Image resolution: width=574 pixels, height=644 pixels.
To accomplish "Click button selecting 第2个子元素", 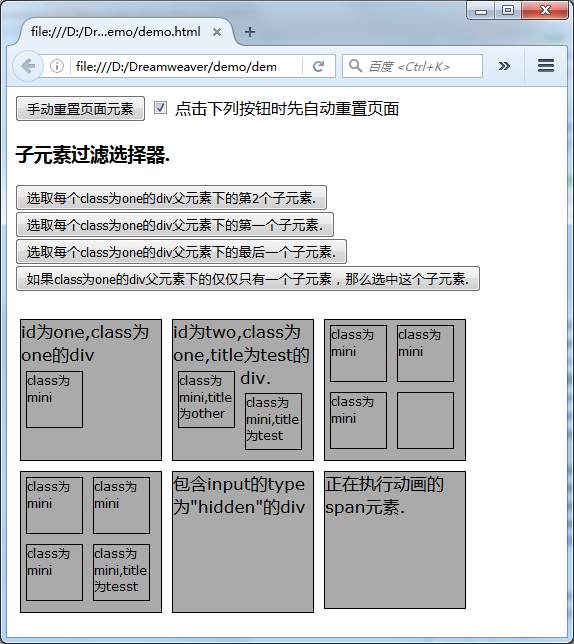I will [171, 198].
